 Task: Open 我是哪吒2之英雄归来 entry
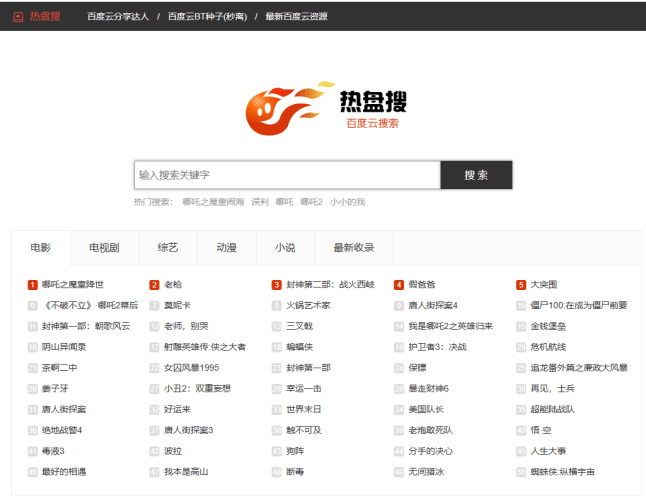450,326
